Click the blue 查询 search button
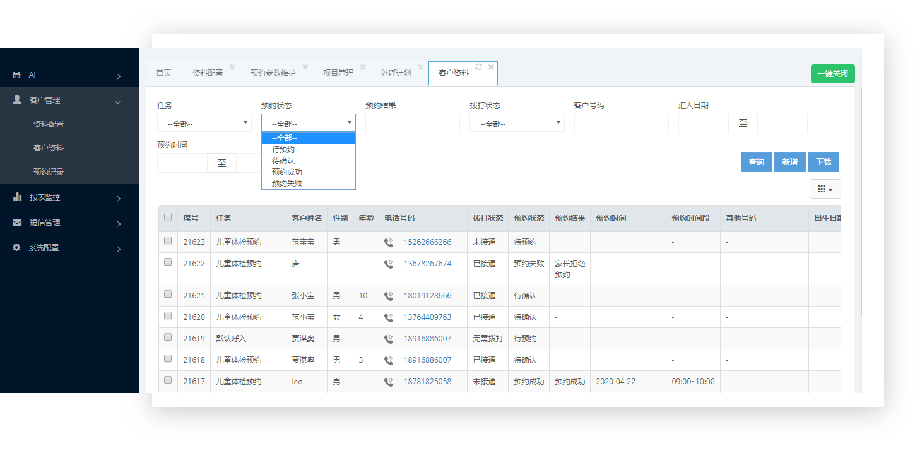This screenshot has height=450, width=922. click(x=755, y=162)
